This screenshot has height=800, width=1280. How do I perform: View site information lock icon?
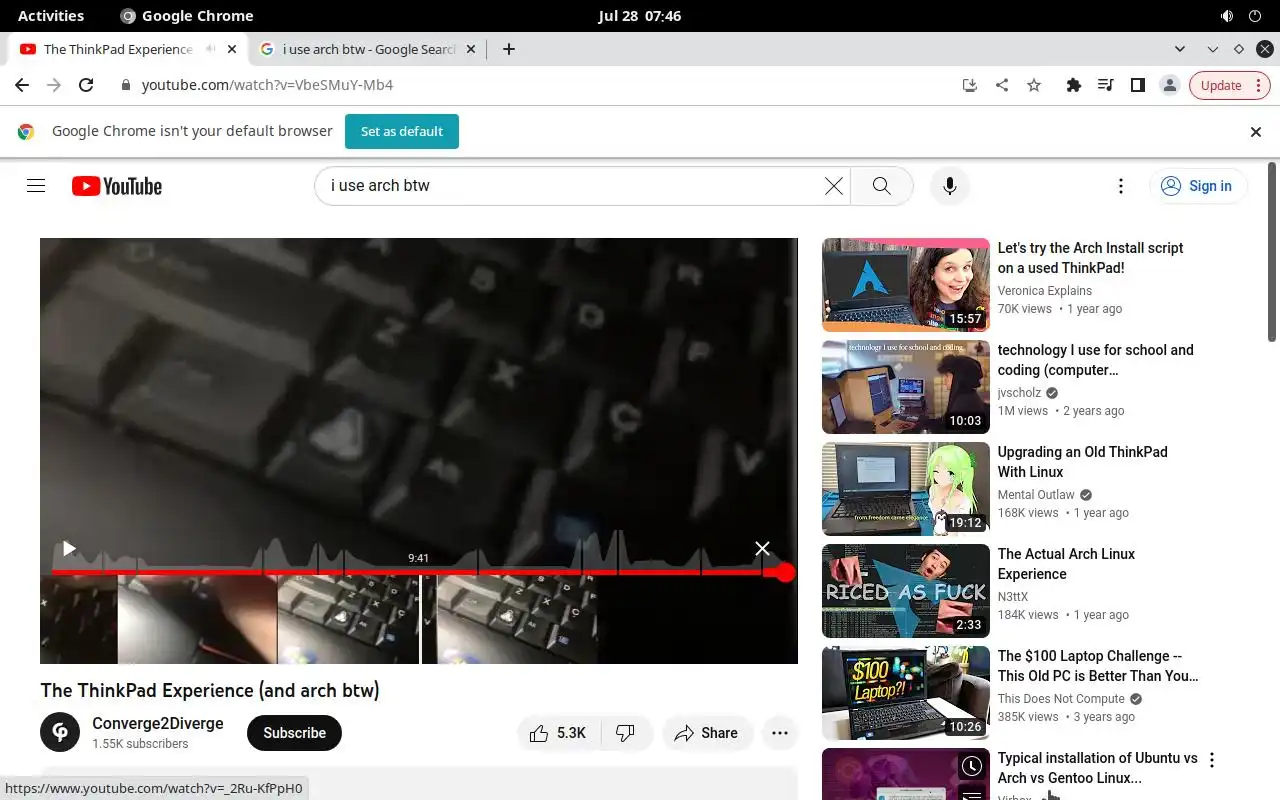(125, 85)
